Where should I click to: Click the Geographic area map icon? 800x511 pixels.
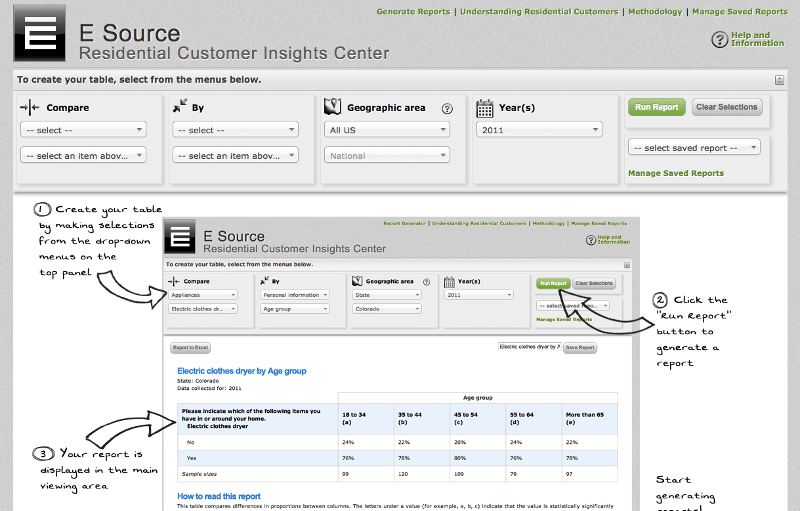(332, 106)
